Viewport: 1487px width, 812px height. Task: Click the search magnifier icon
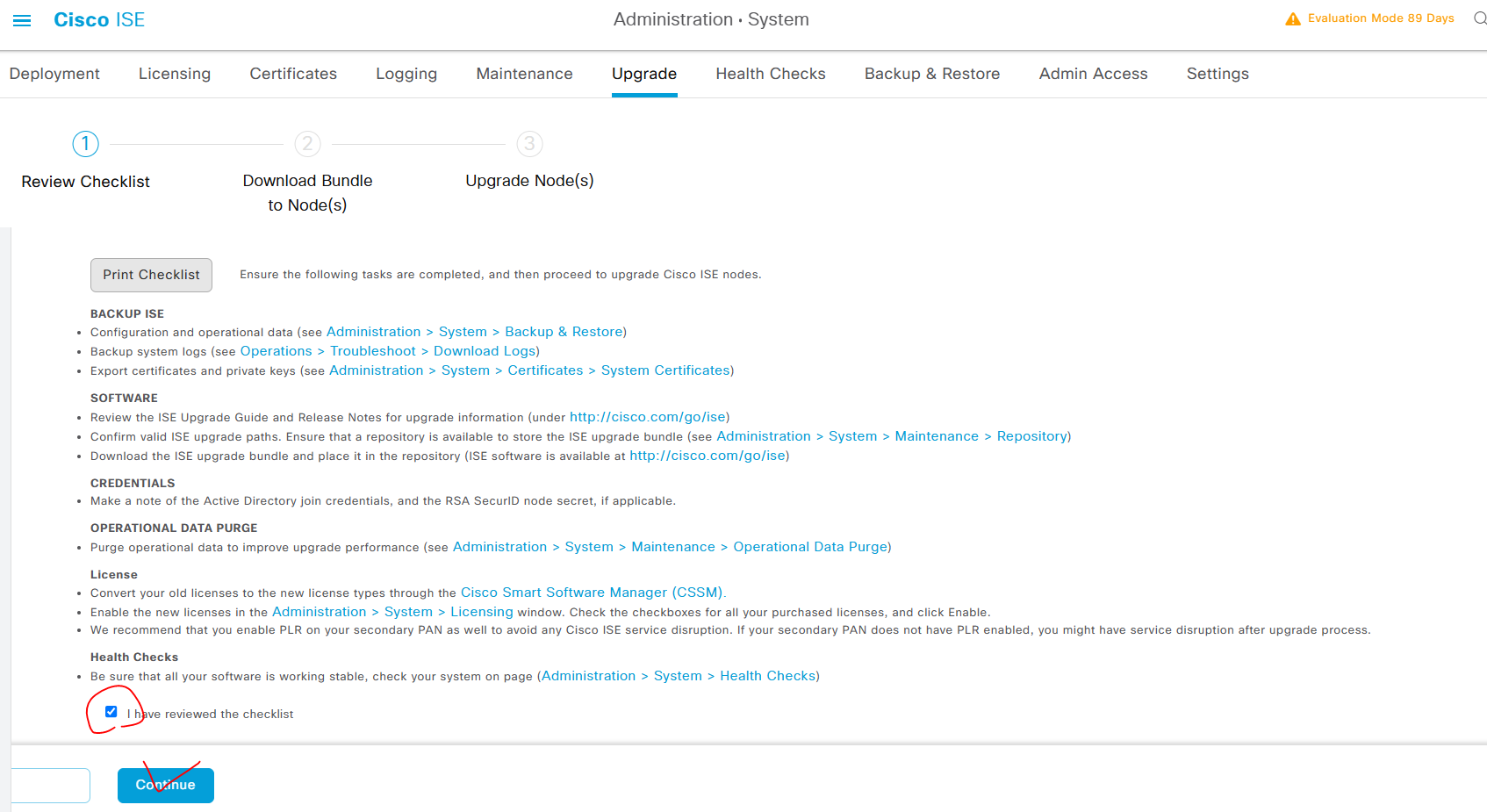(x=1480, y=18)
